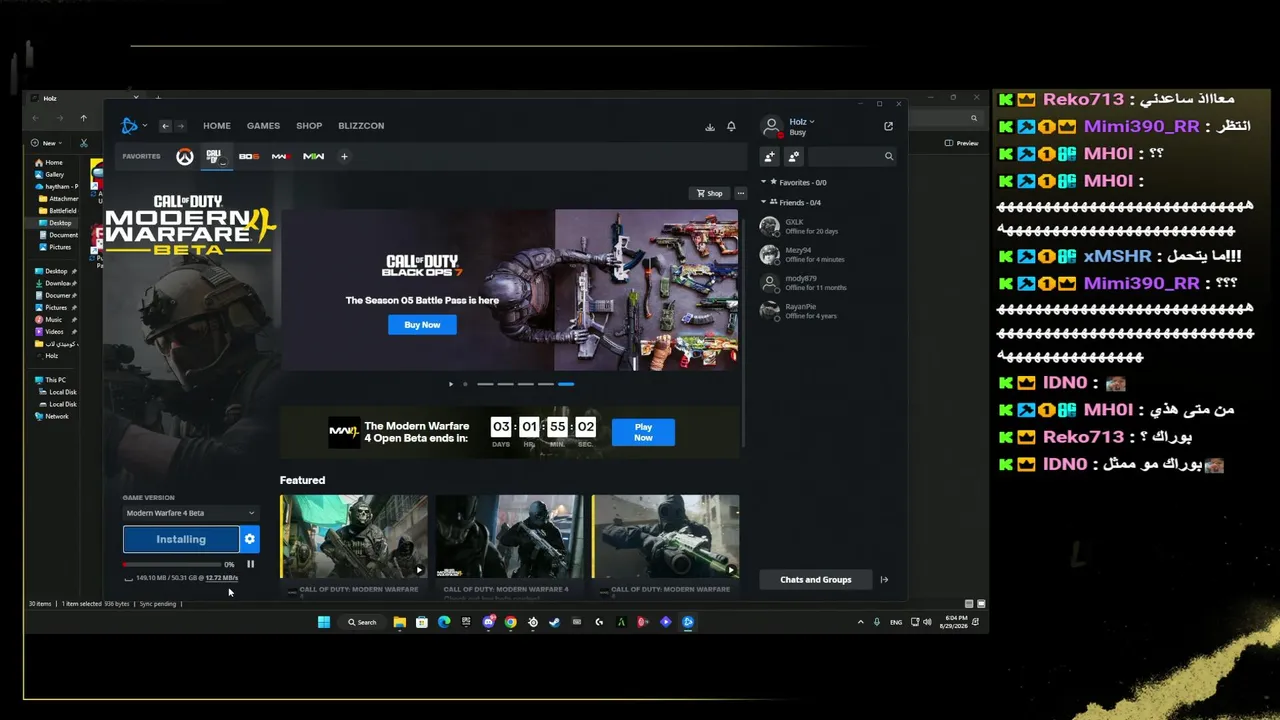The width and height of the screenshot is (1280, 720).
Task: Click the Add a Friend icon
Action: click(770, 156)
